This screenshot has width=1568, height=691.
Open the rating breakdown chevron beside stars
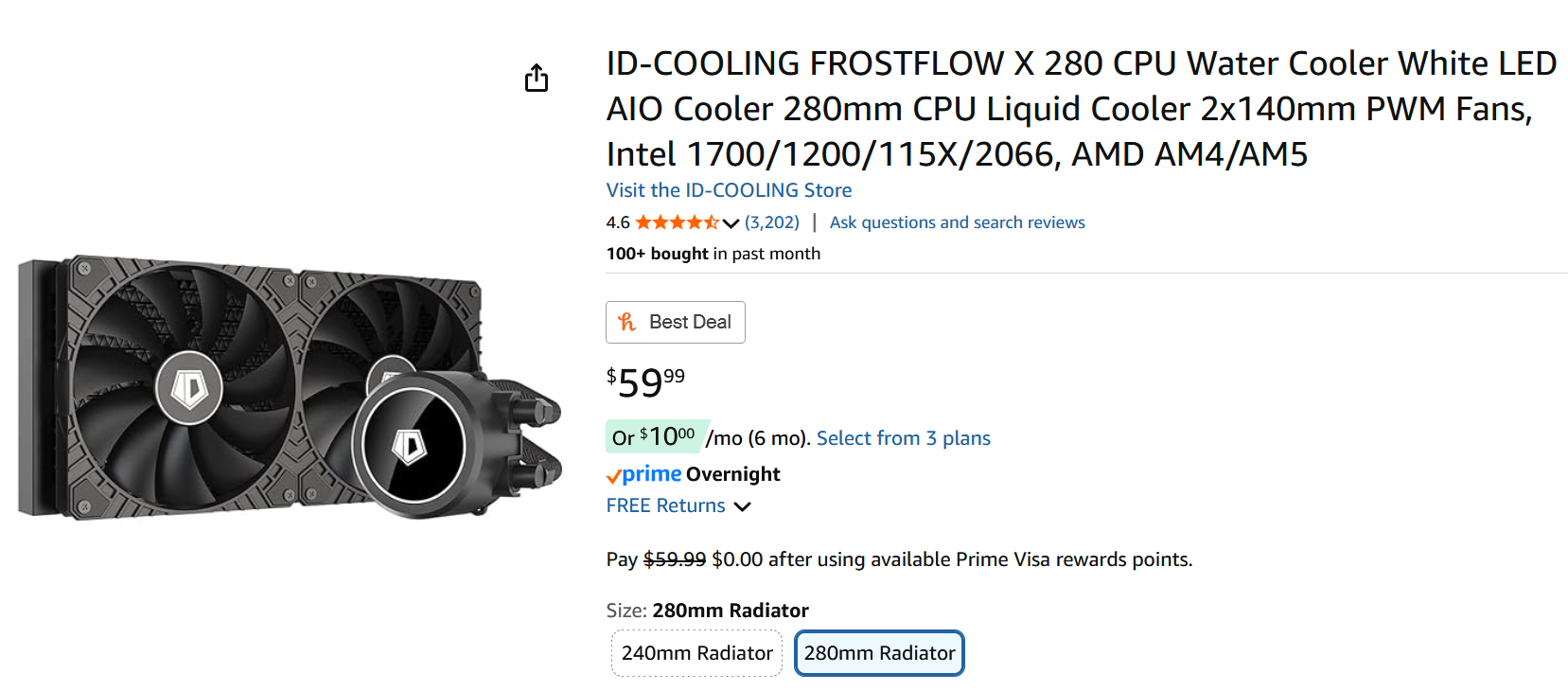pos(731,223)
